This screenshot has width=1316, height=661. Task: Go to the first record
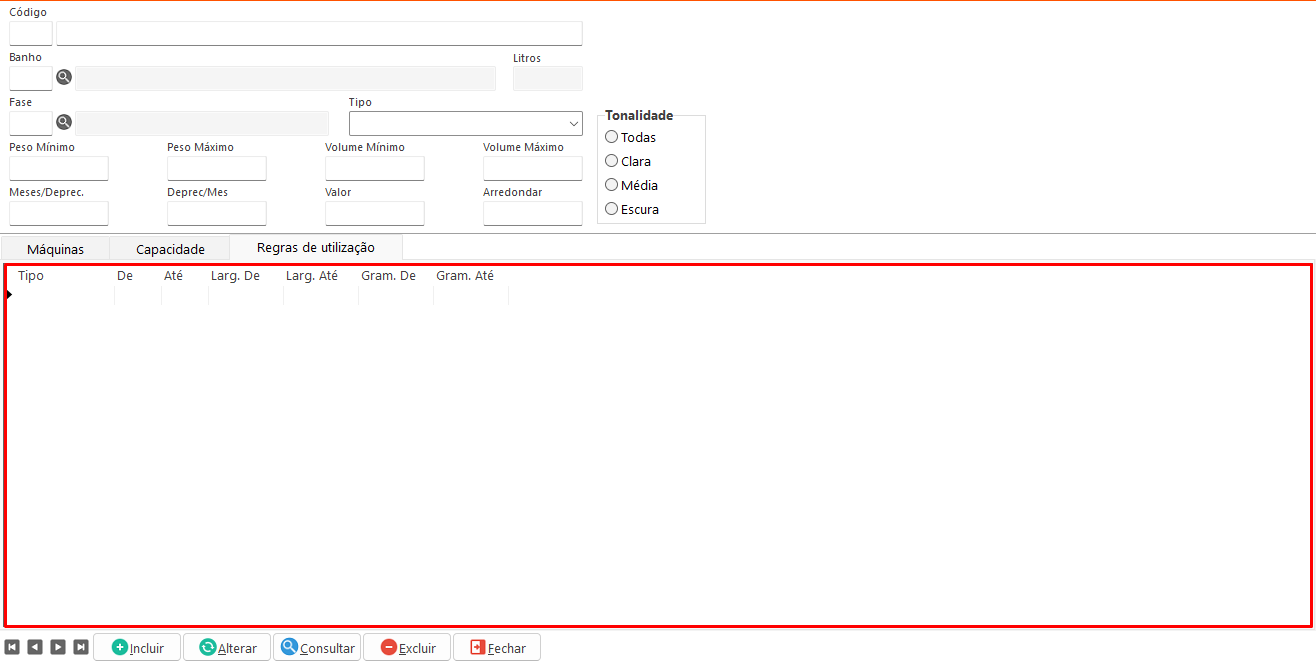12,647
